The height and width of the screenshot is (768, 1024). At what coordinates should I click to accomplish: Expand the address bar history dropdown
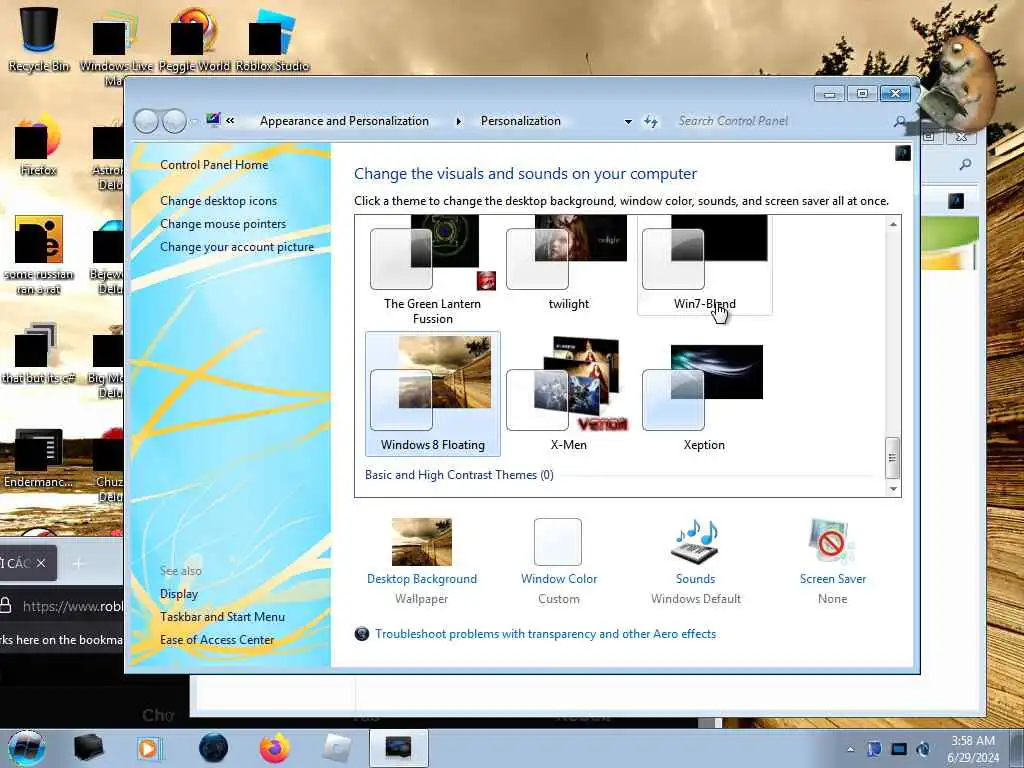[x=628, y=121]
